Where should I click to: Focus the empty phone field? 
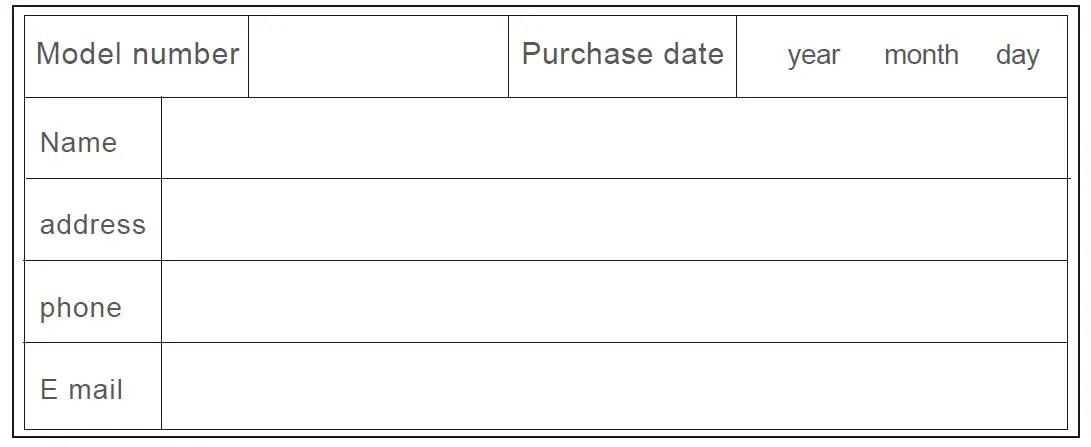(x=614, y=302)
